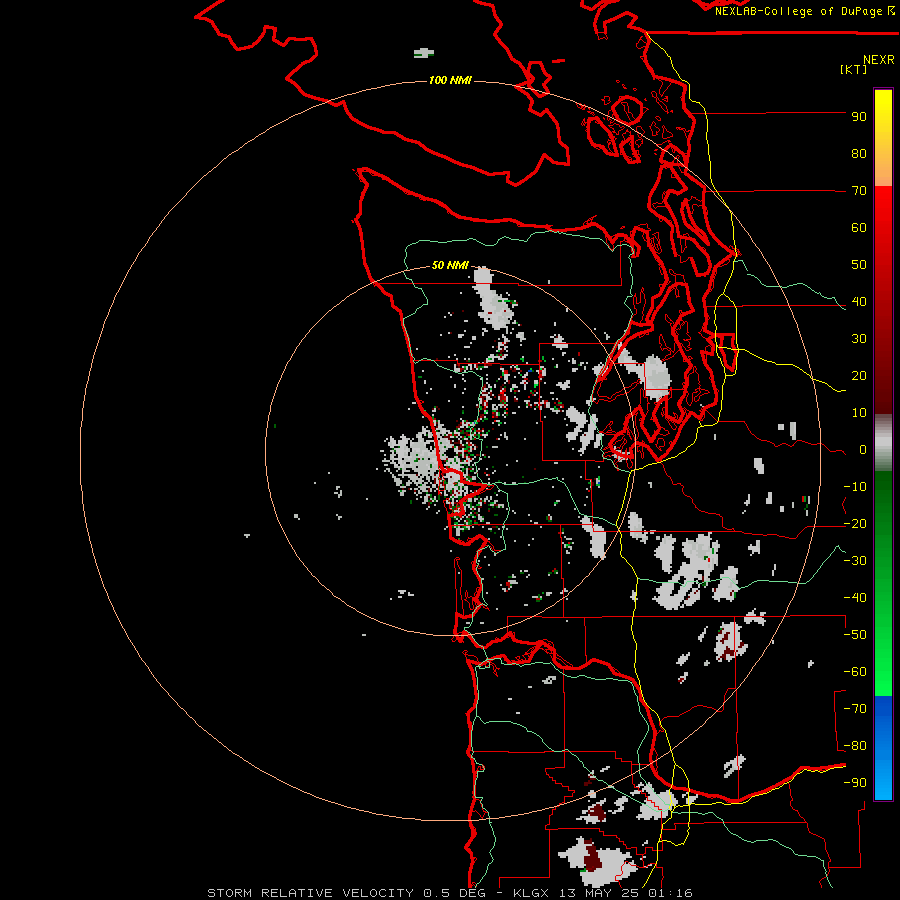Pick the bright green segment near -60

pyautogui.click(x=883, y=660)
